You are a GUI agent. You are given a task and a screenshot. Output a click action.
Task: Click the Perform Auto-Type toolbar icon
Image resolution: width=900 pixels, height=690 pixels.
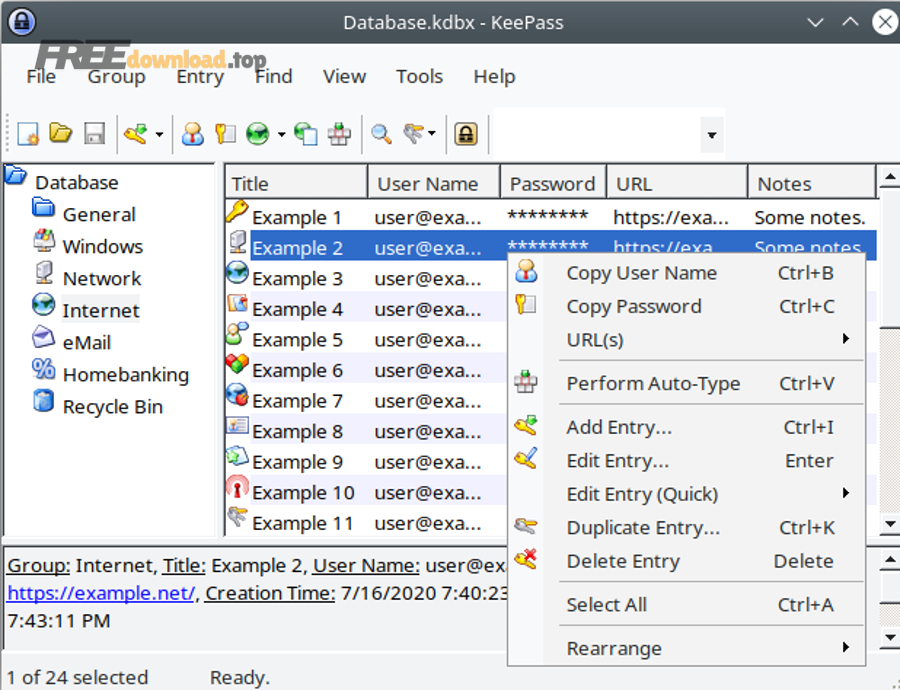tap(340, 134)
